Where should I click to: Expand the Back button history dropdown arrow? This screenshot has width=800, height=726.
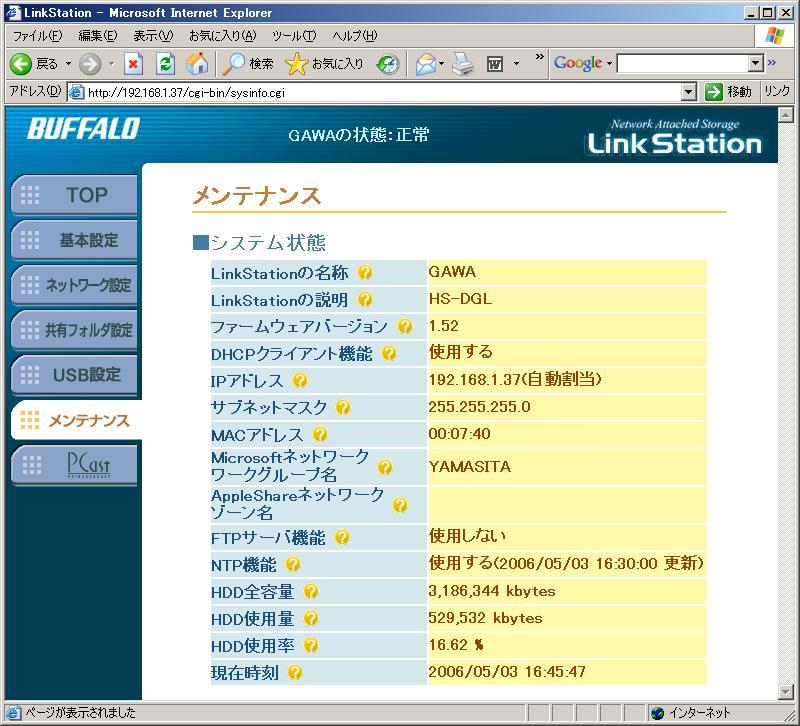click(x=68, y=64)
